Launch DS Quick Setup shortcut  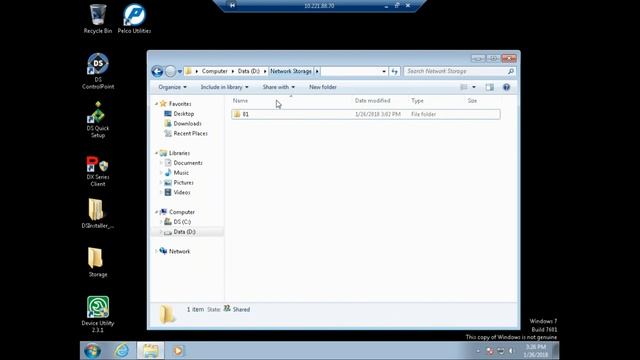[x=98, y=120]
